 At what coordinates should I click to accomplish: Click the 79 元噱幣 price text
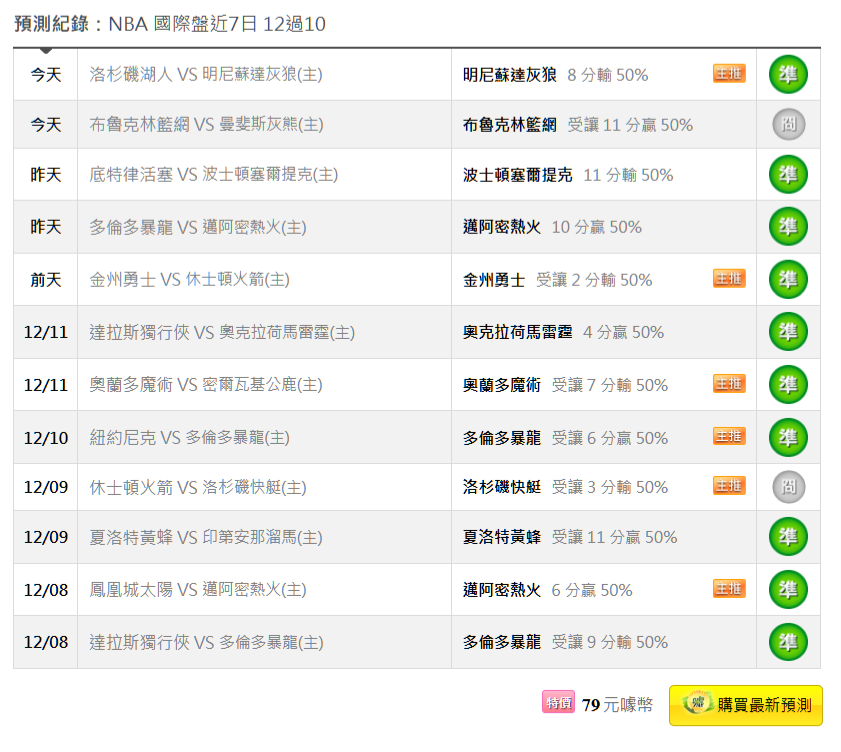tap(617, 704)
